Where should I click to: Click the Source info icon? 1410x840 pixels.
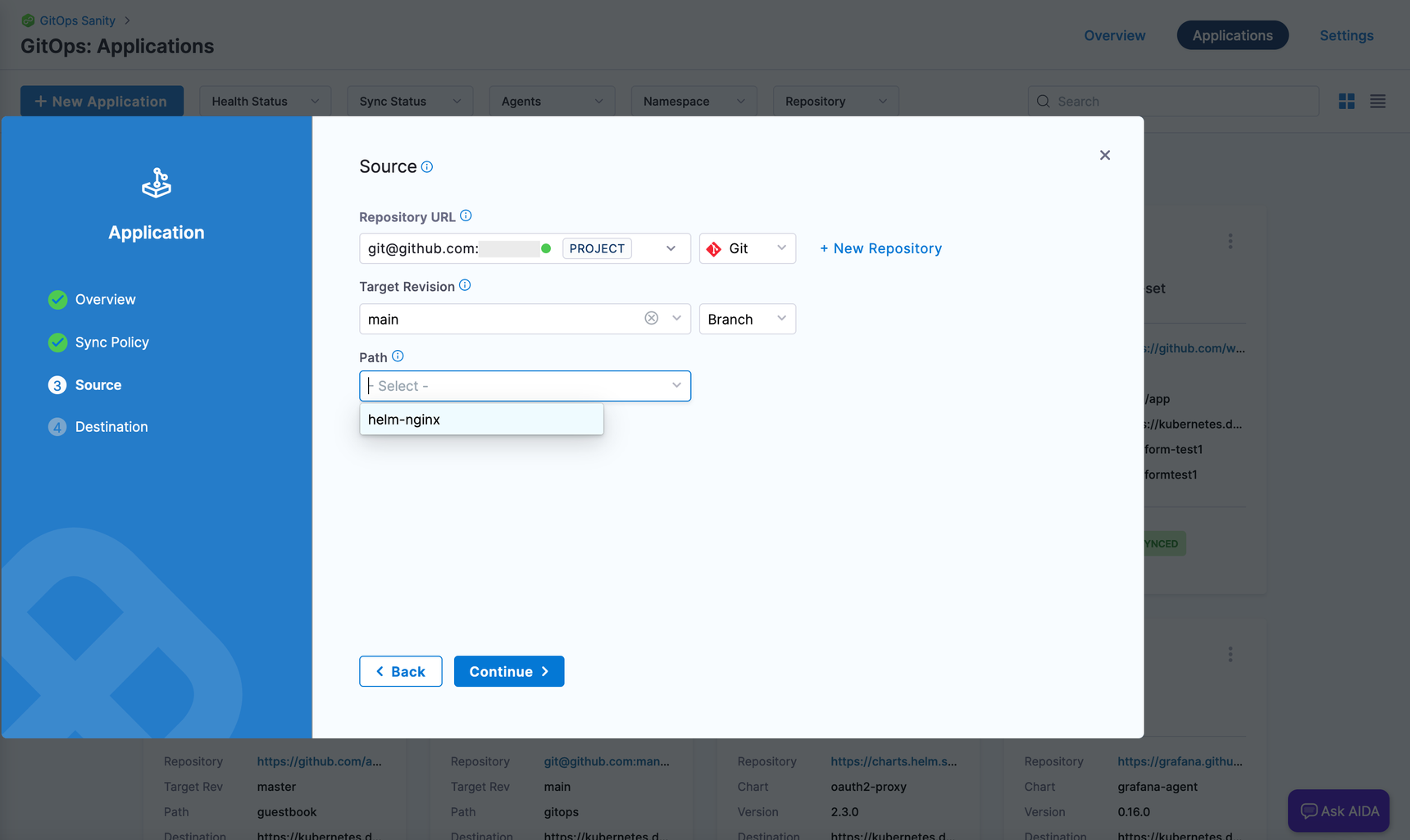pyautogui.click(x=427, y=167)
